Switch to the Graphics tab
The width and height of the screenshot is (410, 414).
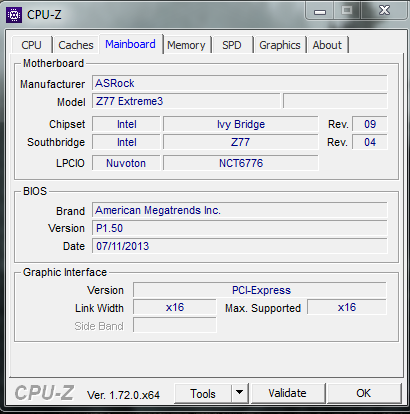(280, 45)
